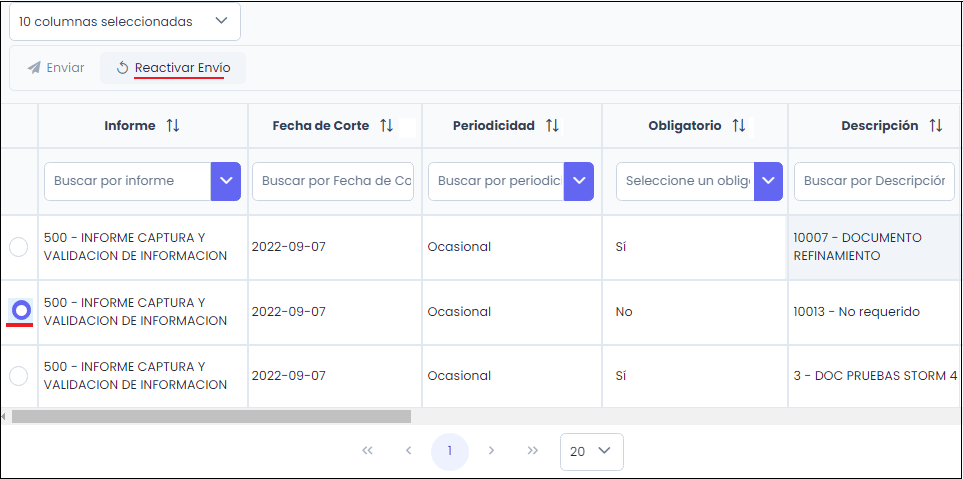Go to first page double-arrow icon
Screen dimensions: 963x479
point(367,451)
